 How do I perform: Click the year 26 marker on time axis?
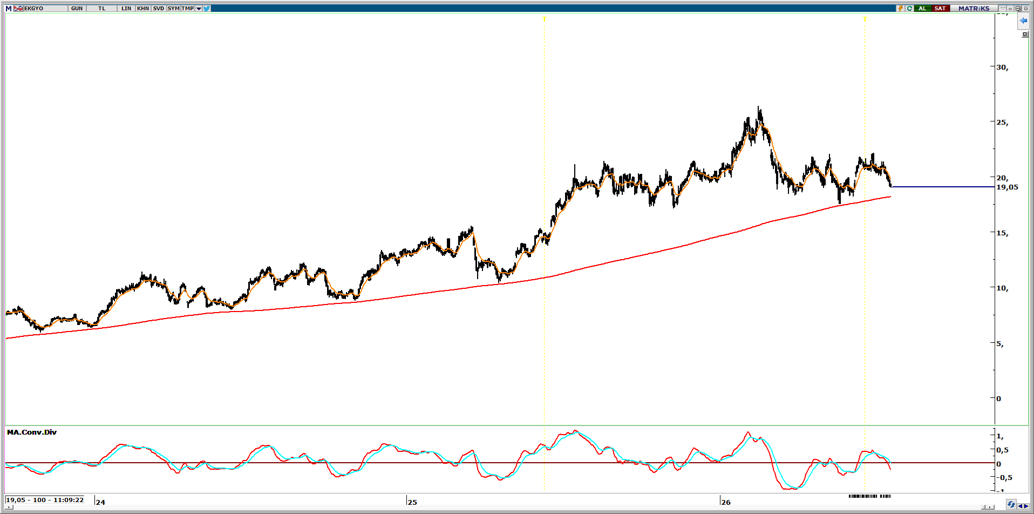pyautogui.click(x=725, y=502)
